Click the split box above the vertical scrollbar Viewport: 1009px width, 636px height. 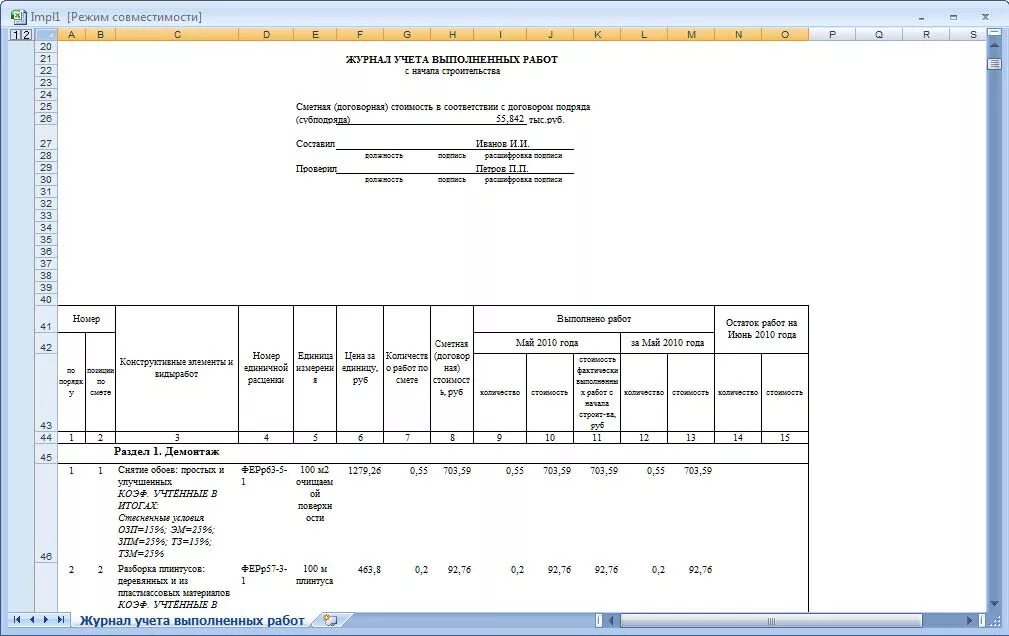(x=994, y=34)
